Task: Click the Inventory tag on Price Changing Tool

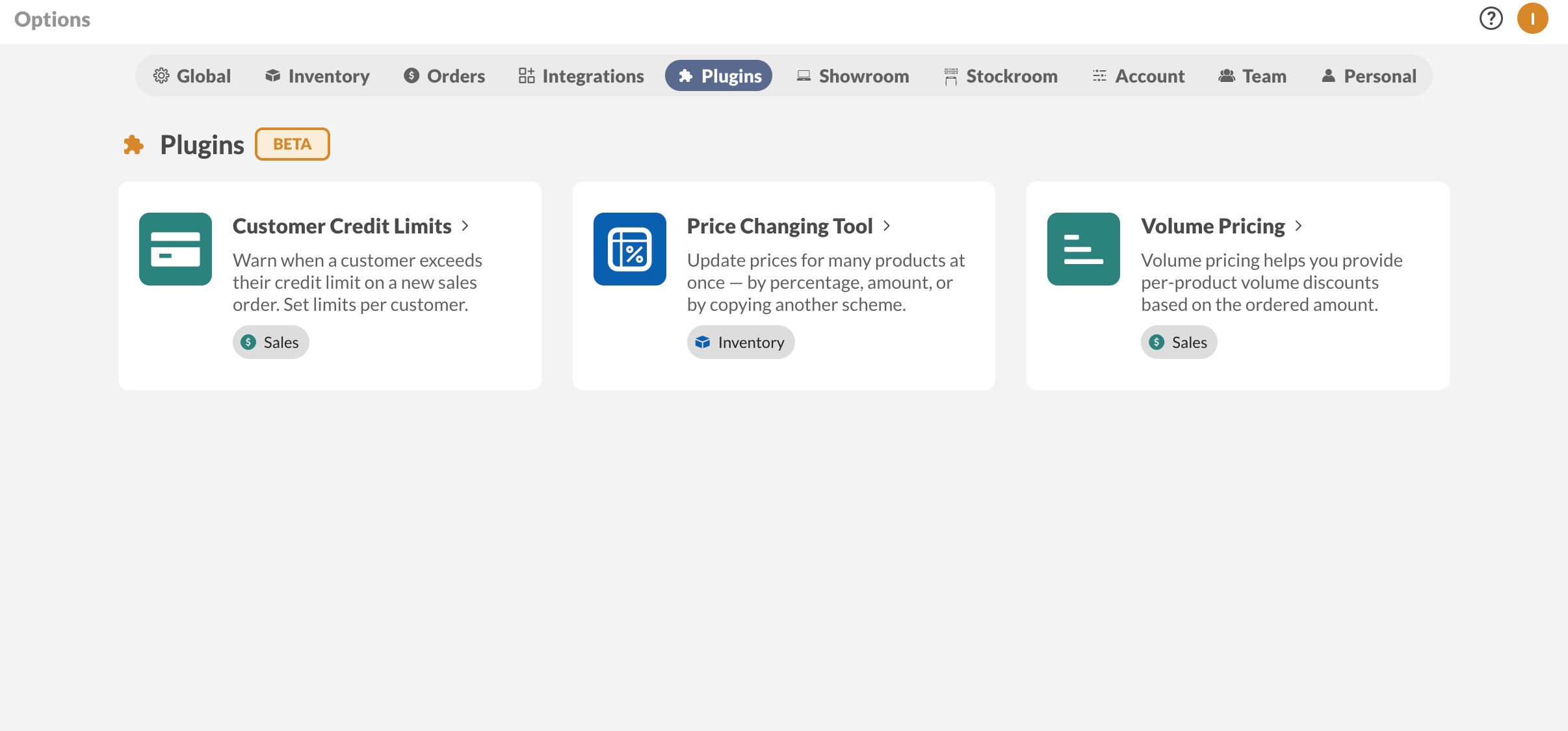Action: [x=740, y=342]
